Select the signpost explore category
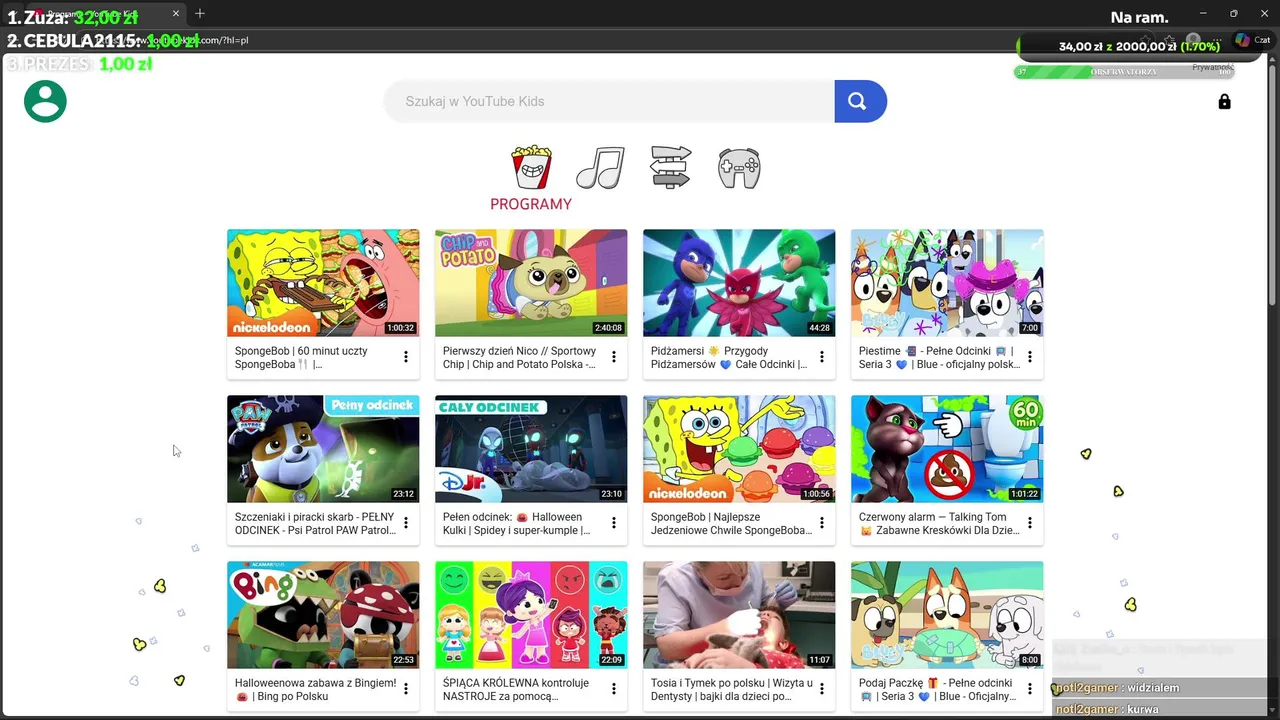The width and height of the screenshot is (1280, 720). click(x=670, y=167)
